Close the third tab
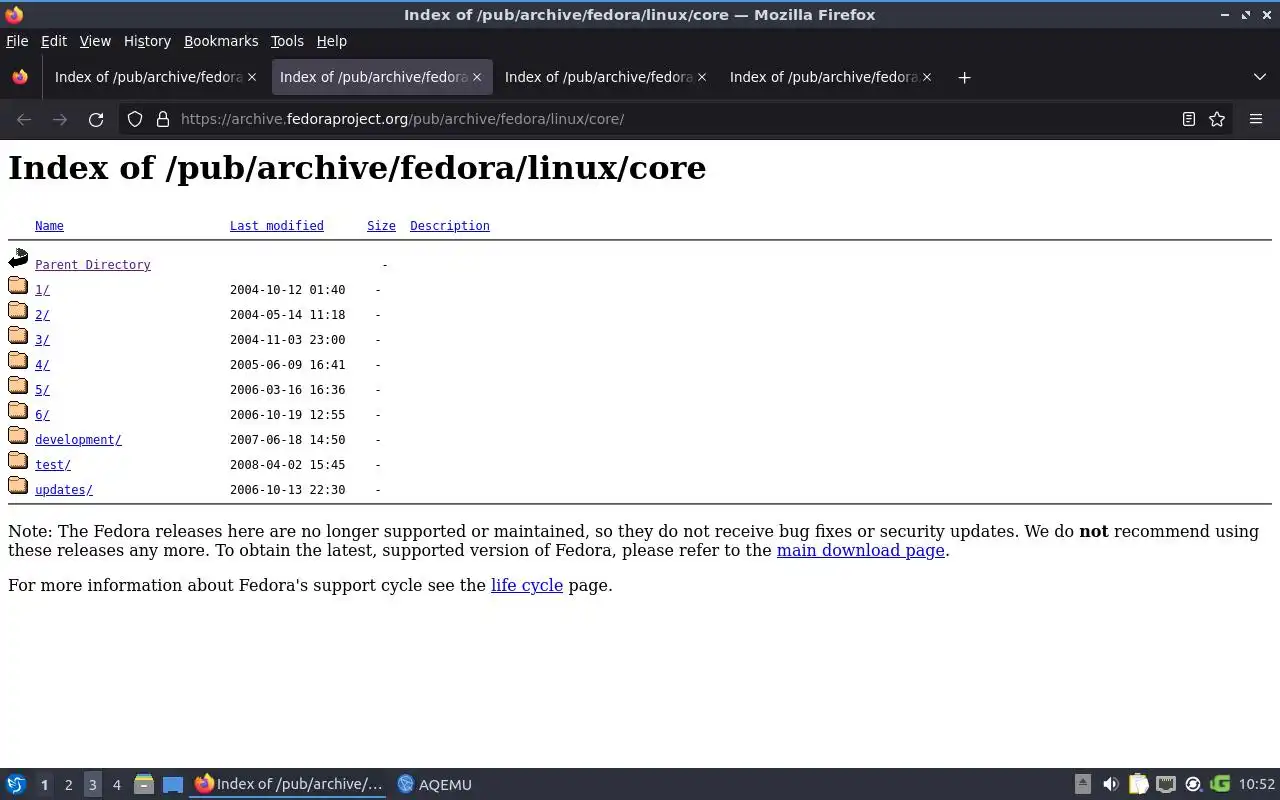This screenshot has height=800, width=1280. [702, 77]
